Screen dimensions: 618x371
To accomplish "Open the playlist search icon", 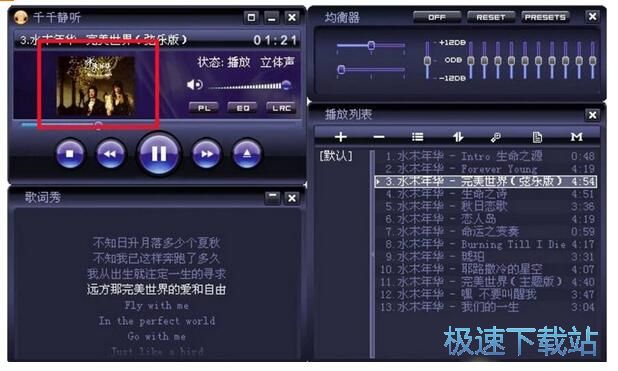I will [496, 137].
